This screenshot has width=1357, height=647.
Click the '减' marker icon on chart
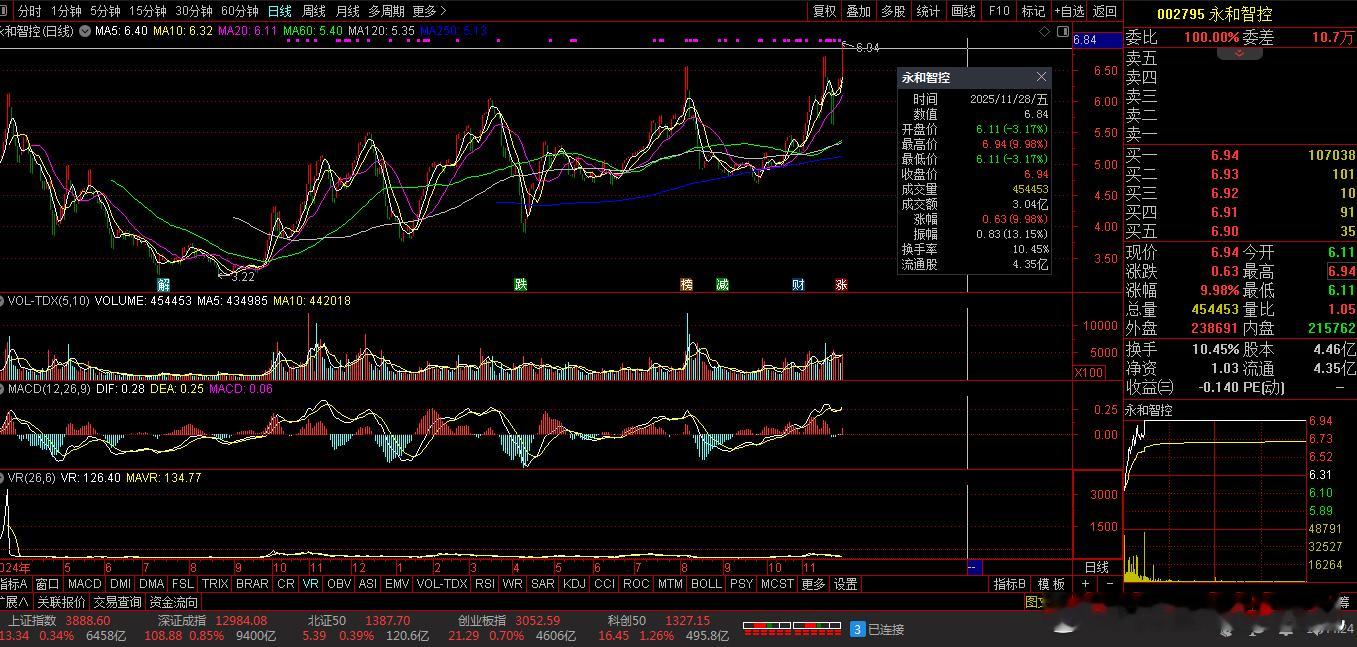pos(722,284)
